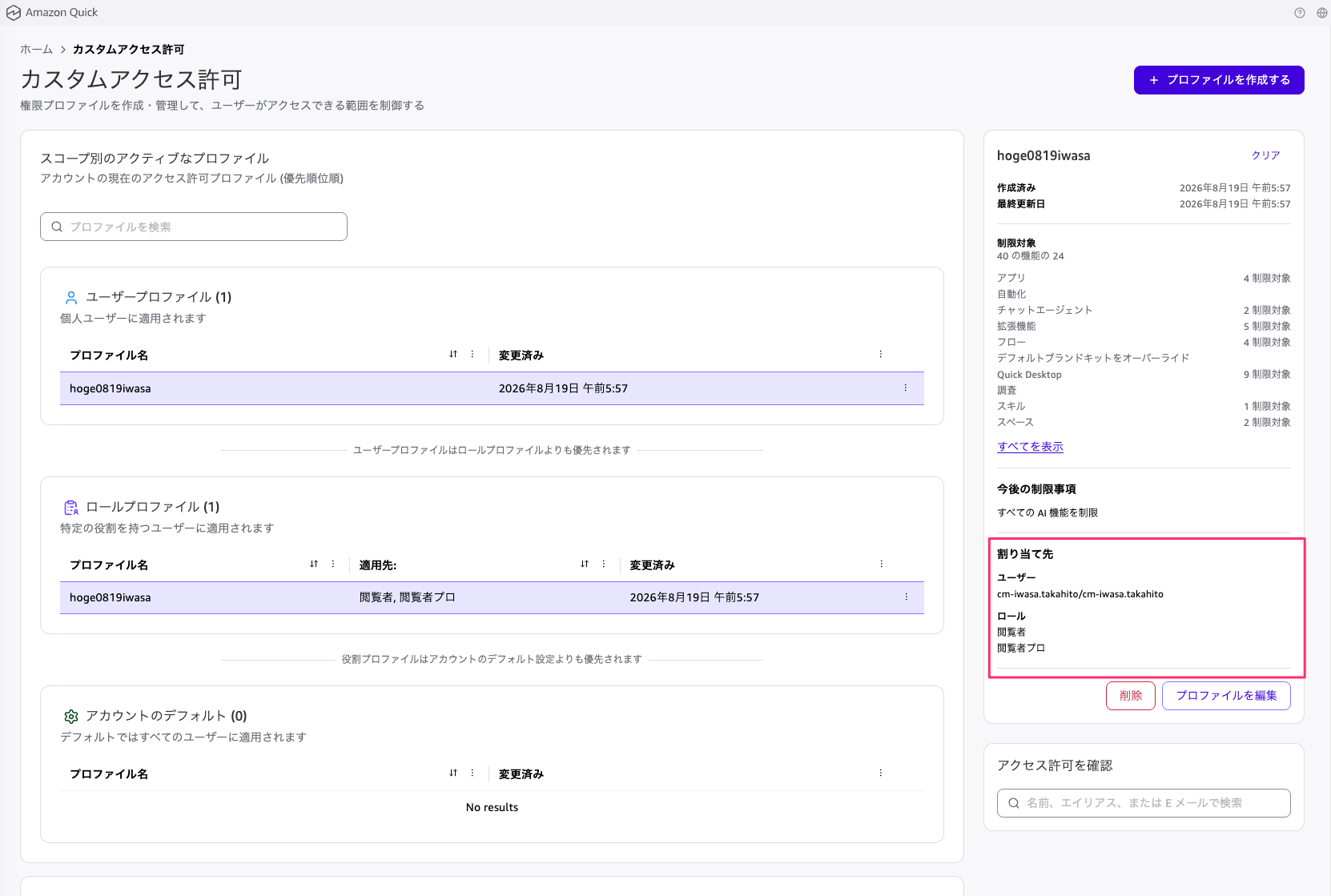The width and height of the screenshot is (1331, 896).
Task: Sort role profiles by 適用先
Action: point(585,564)
